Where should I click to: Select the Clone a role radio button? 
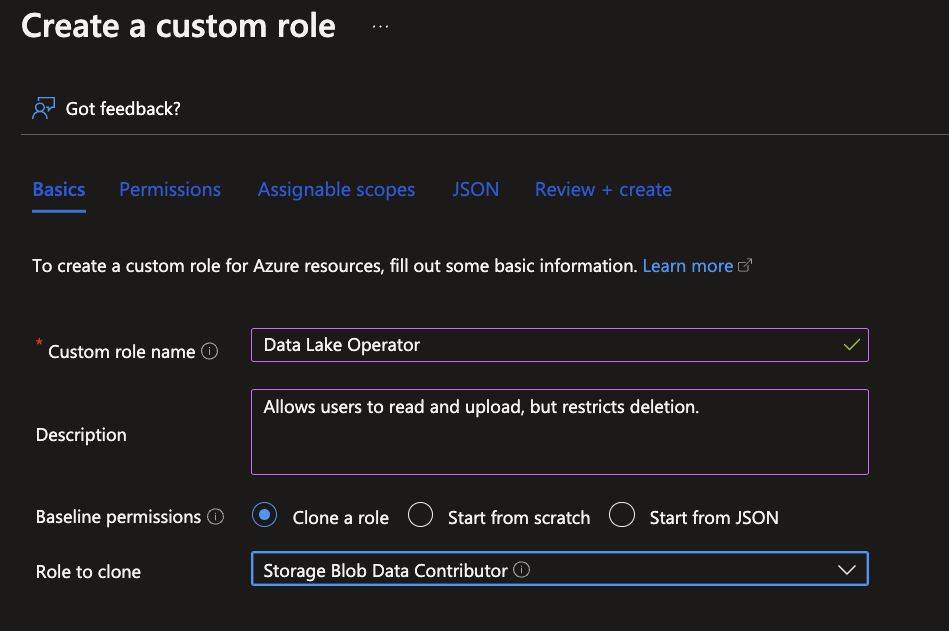265,516
